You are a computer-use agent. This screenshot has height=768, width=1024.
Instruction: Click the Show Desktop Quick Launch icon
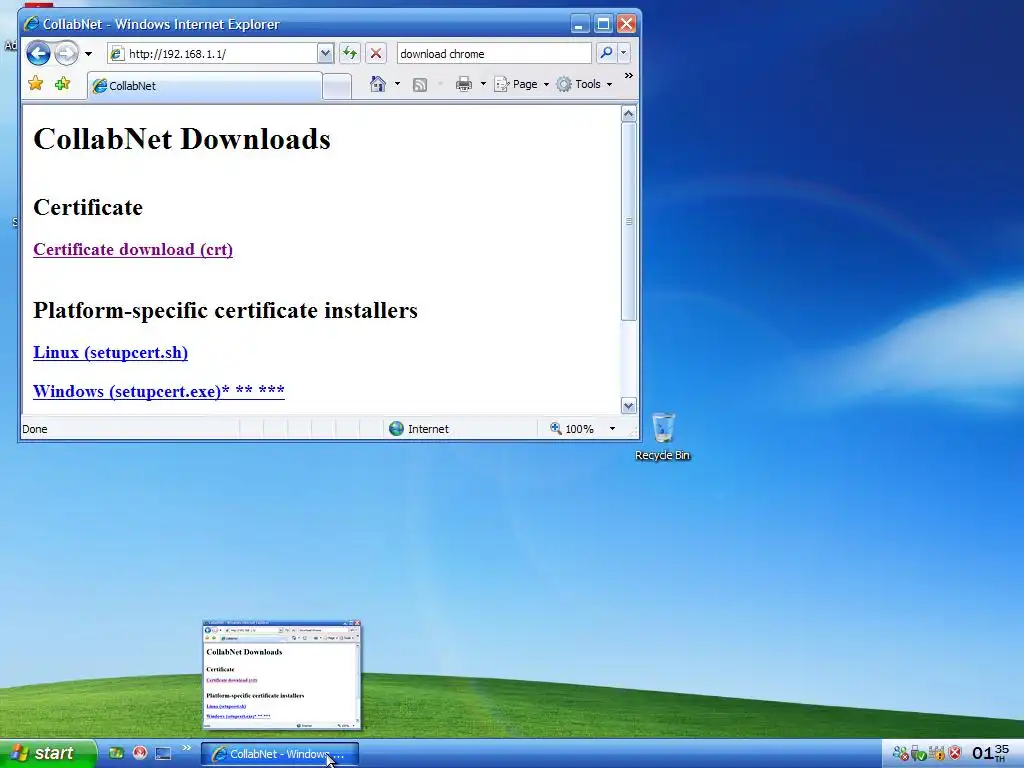(163, 754)
